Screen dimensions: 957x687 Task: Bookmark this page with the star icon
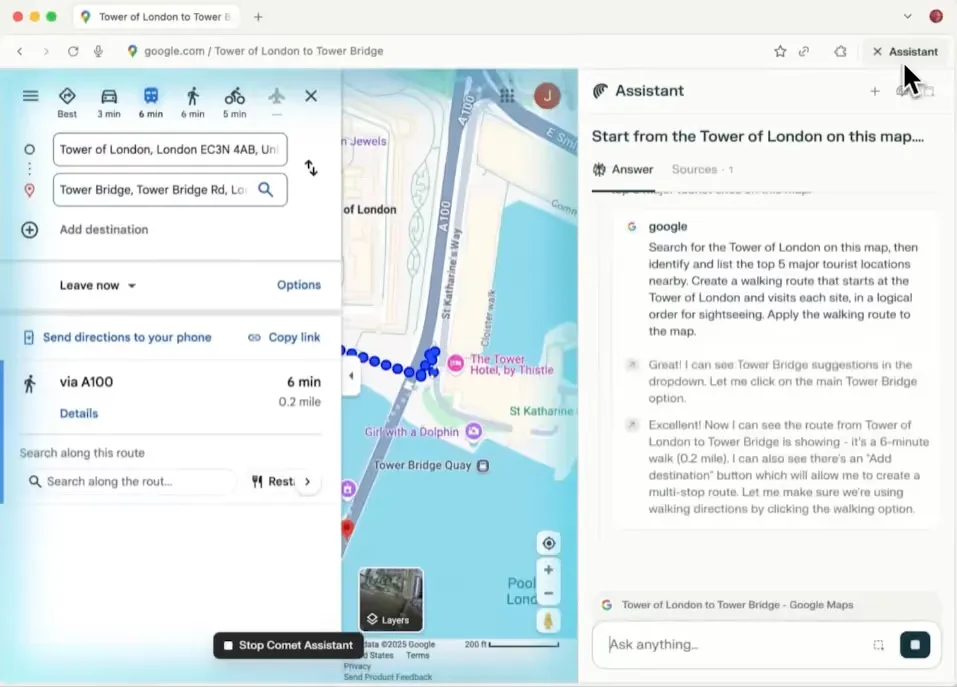780,51
